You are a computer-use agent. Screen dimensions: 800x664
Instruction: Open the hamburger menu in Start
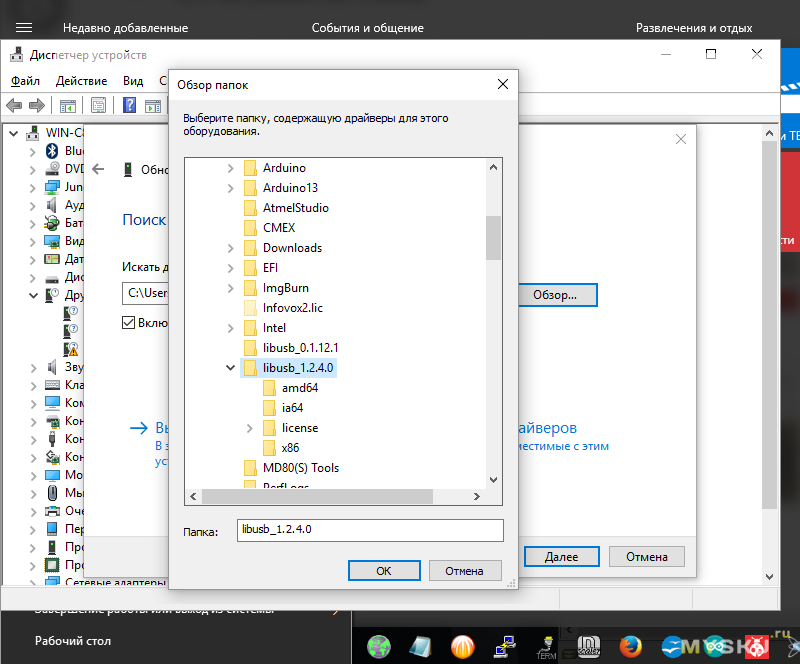pyautogui.click(x=23, y=28)
